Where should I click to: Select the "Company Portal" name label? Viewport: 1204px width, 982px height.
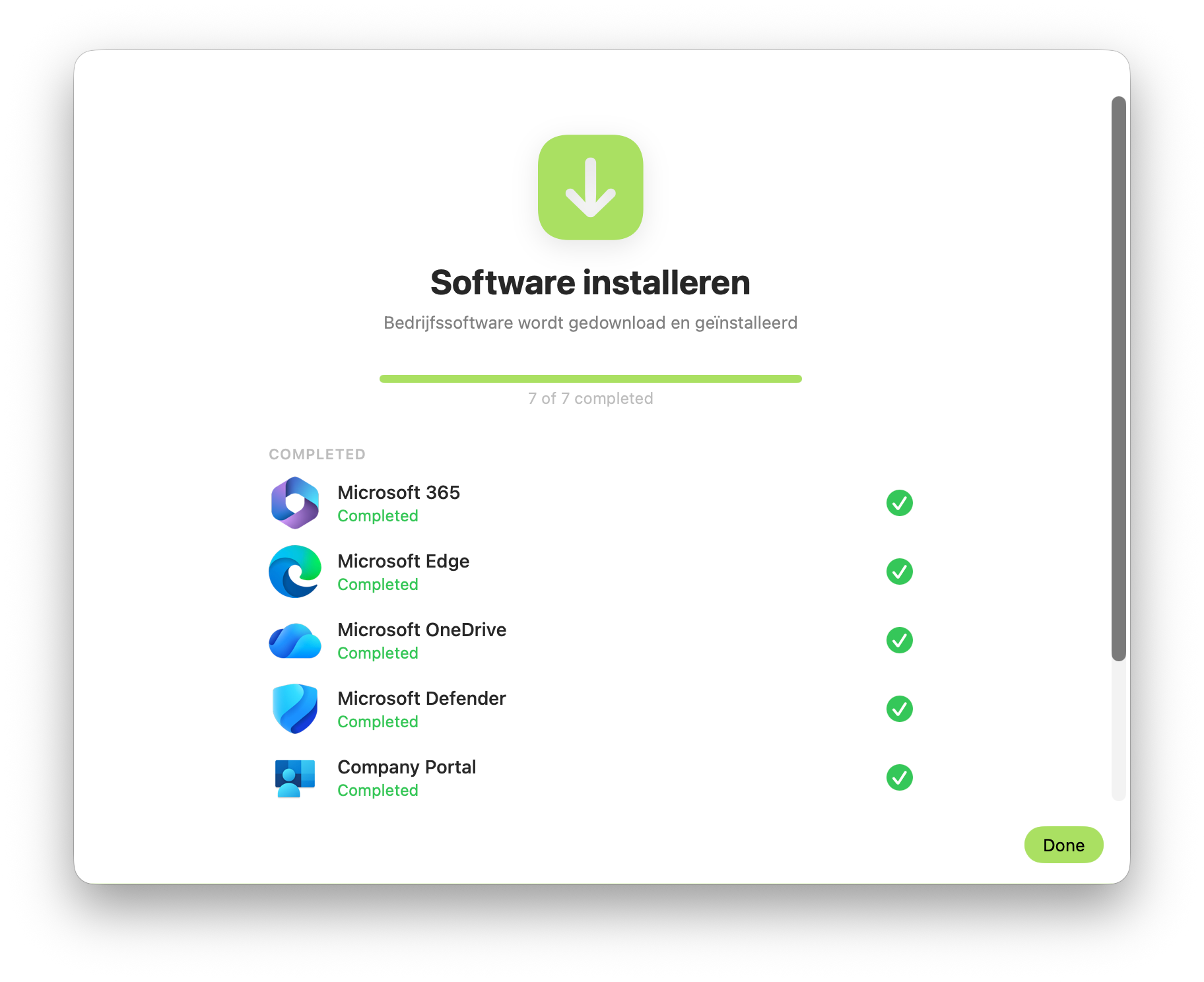coord(407,767)
